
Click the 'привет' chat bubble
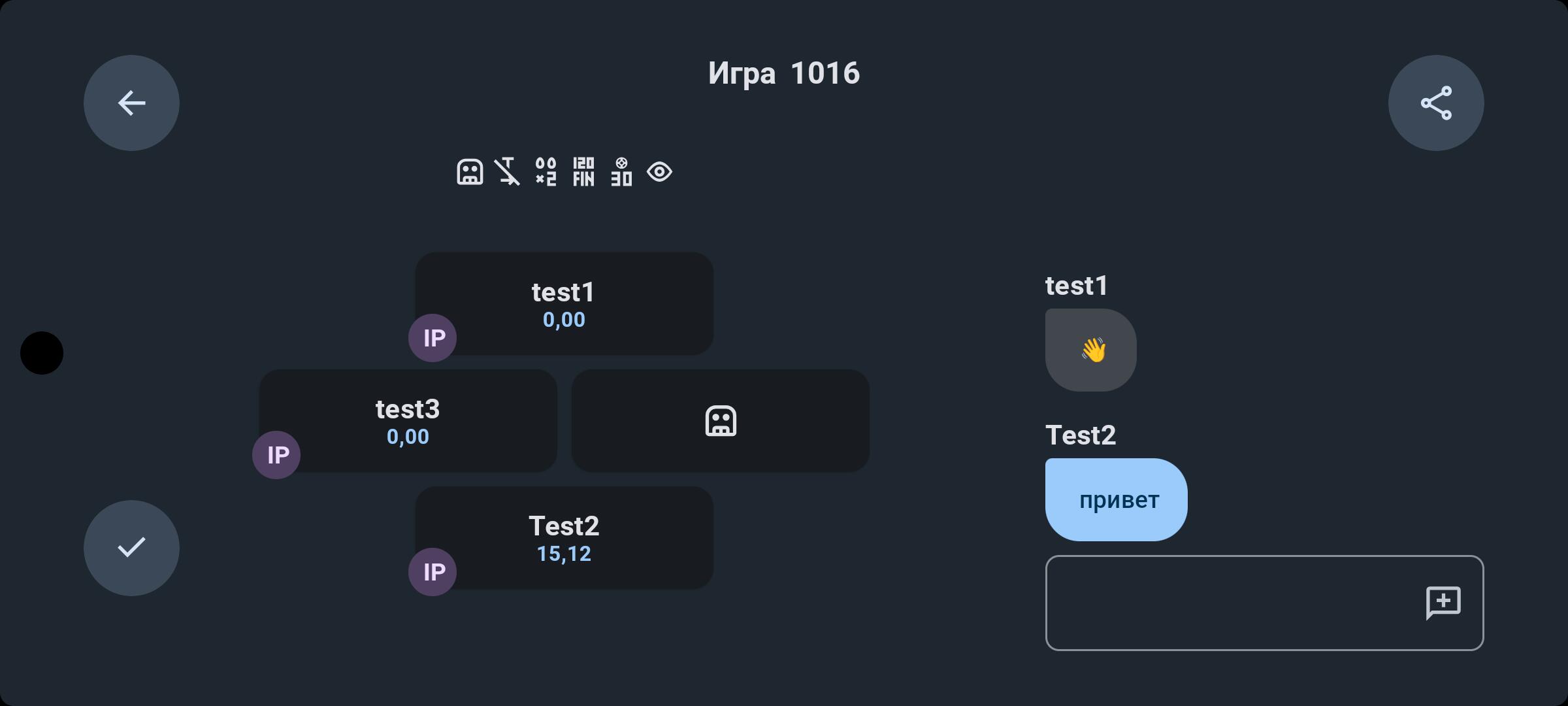1117,499
